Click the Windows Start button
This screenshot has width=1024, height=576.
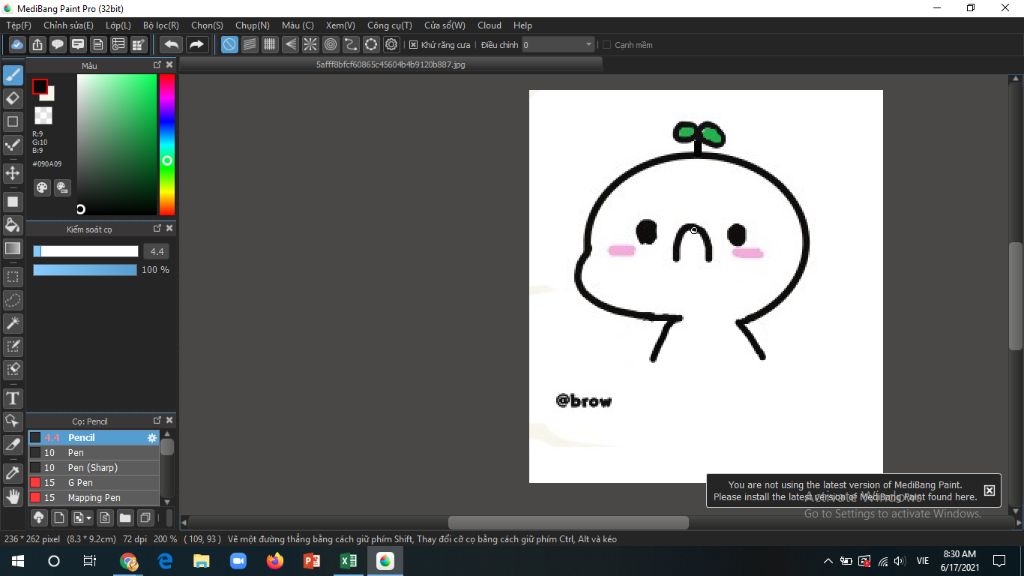point(18,561)
